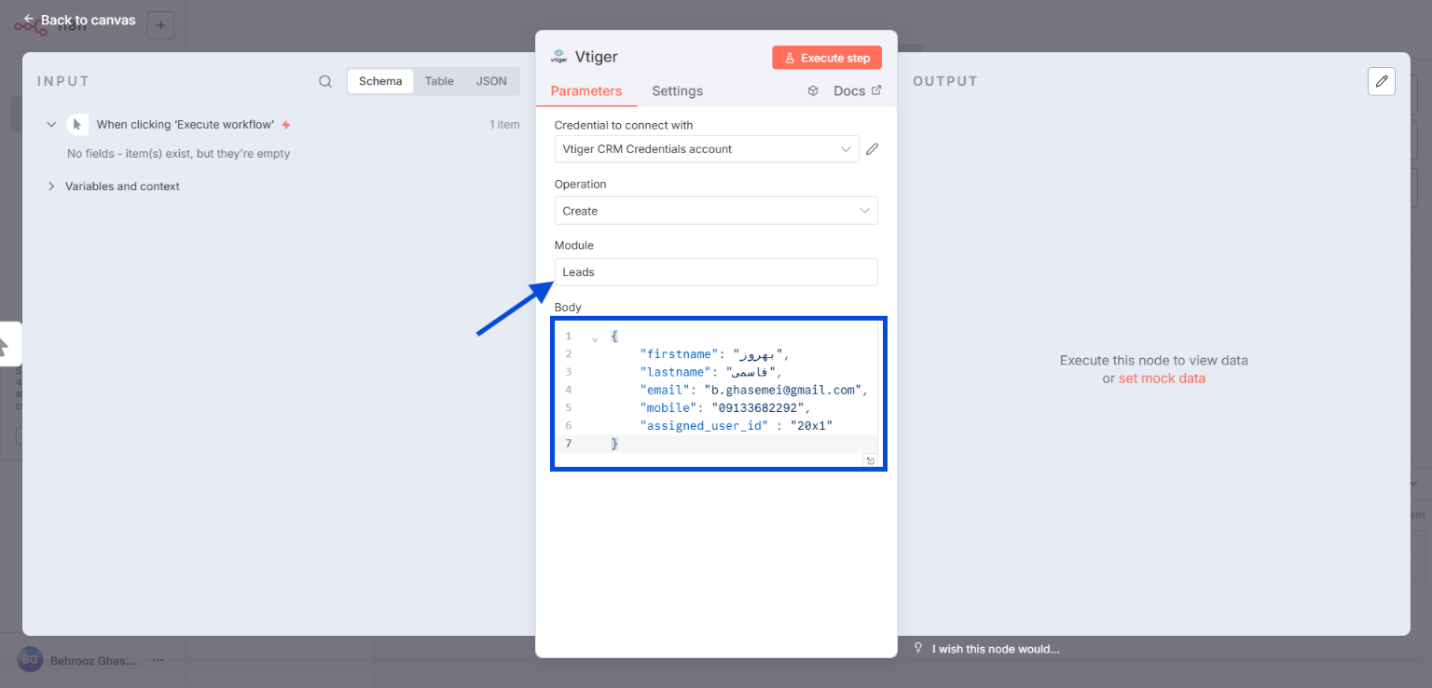Click the lightbulb feedback icon

(x=918, y=649)
